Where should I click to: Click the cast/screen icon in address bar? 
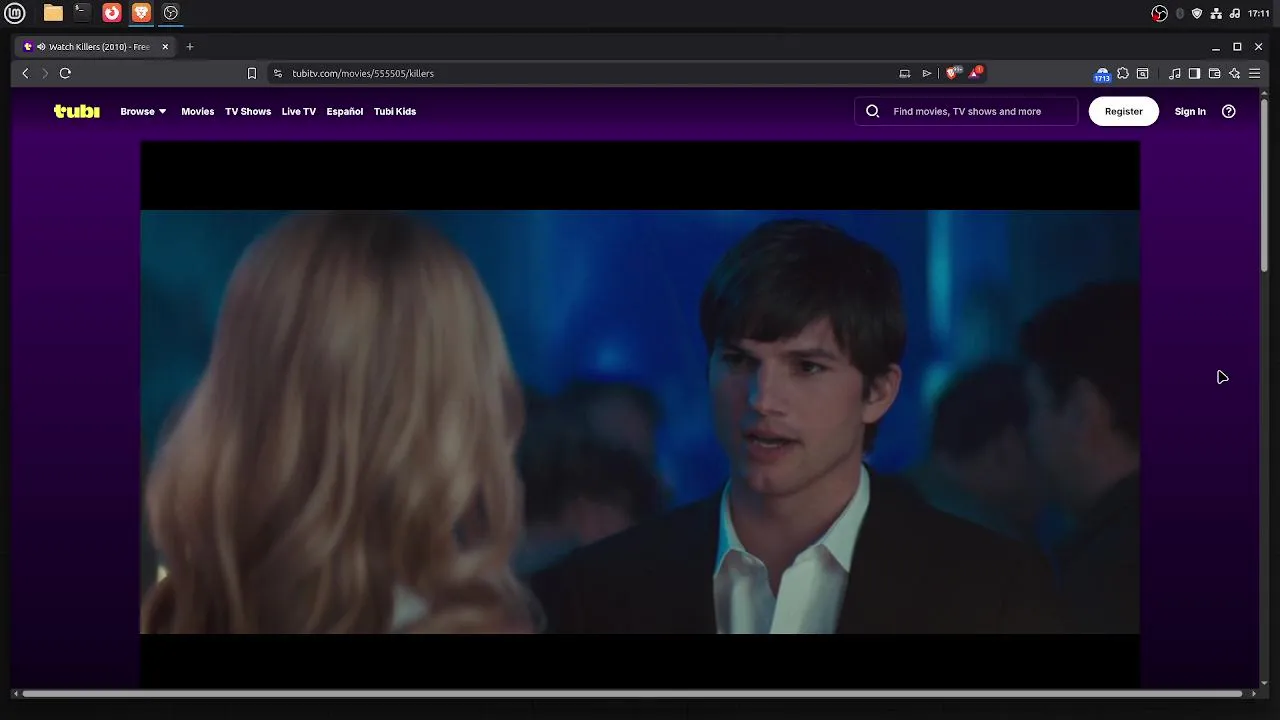click(905, 73)
